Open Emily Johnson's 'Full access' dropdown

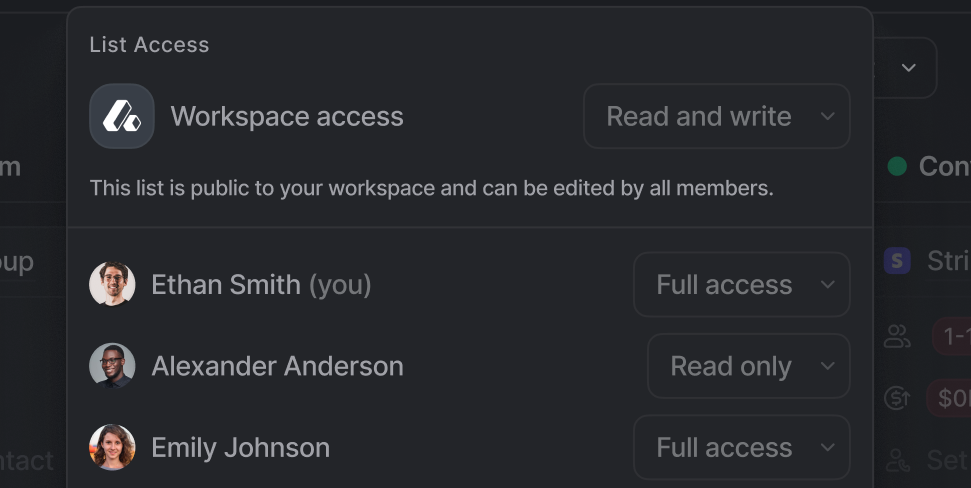(x=741, y=447)
